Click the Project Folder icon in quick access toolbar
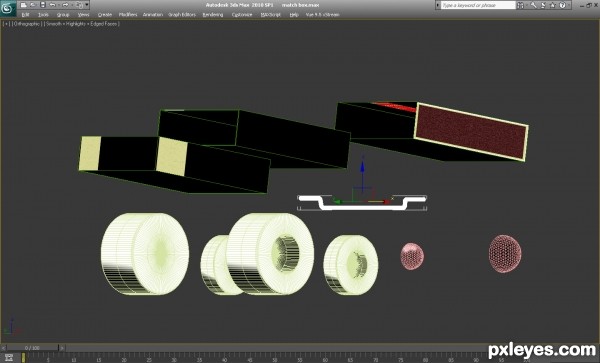The width and height of the screenshot is (600, 363). pos(79,5)
